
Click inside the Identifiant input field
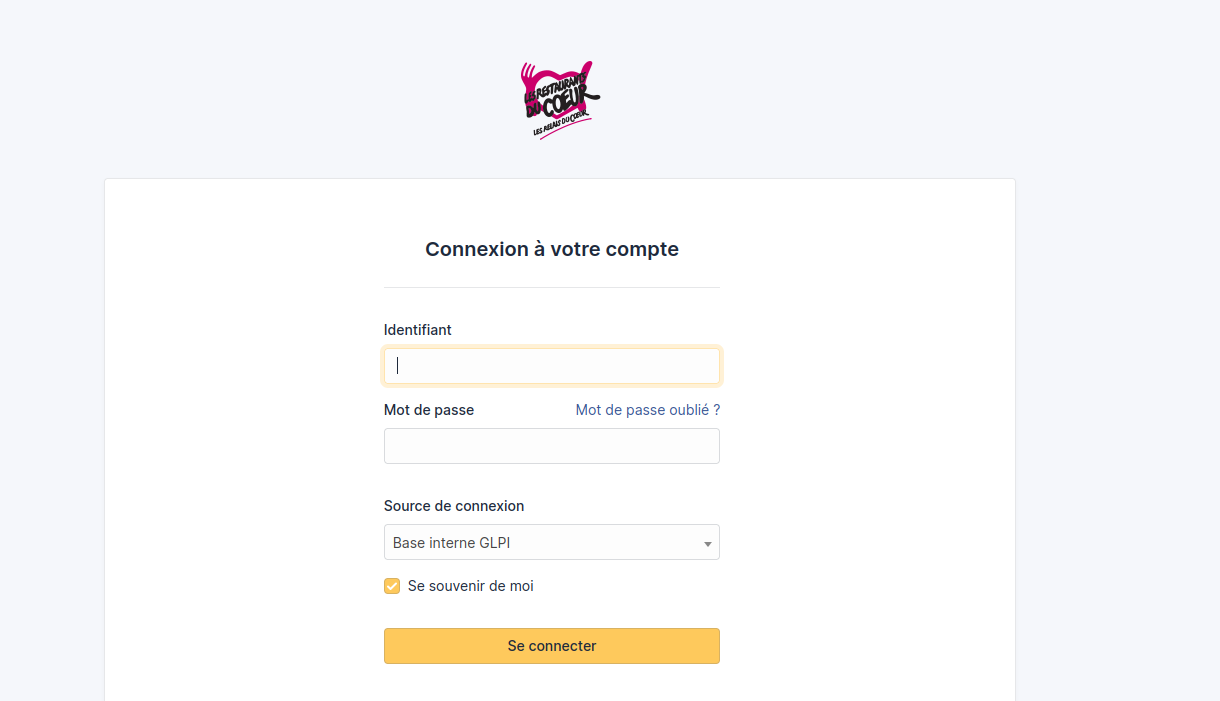pos(551,365)
